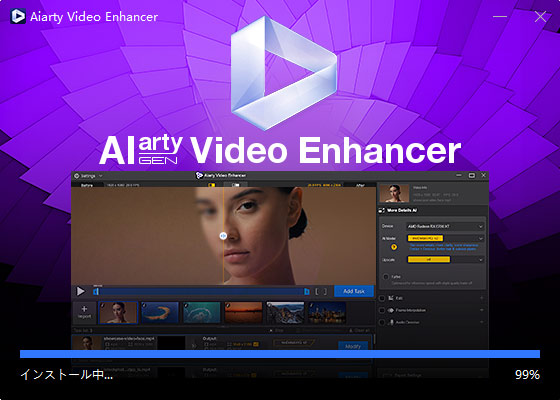The image size is (560, 400).
Task: Minimize the Aiarty Video Enhancer installer window
Action: pos(500,16)
